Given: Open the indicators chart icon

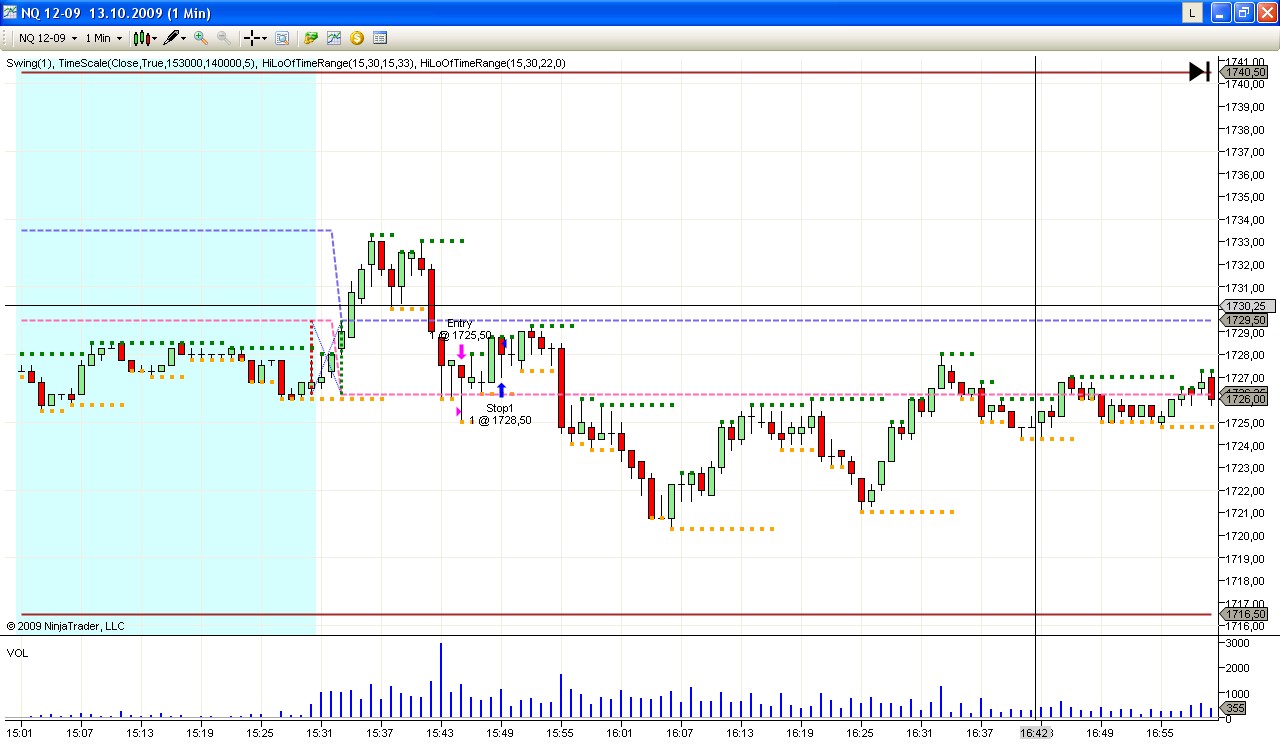Looking at the screenshot, I should pyautogui.click(x=334, y=38).
